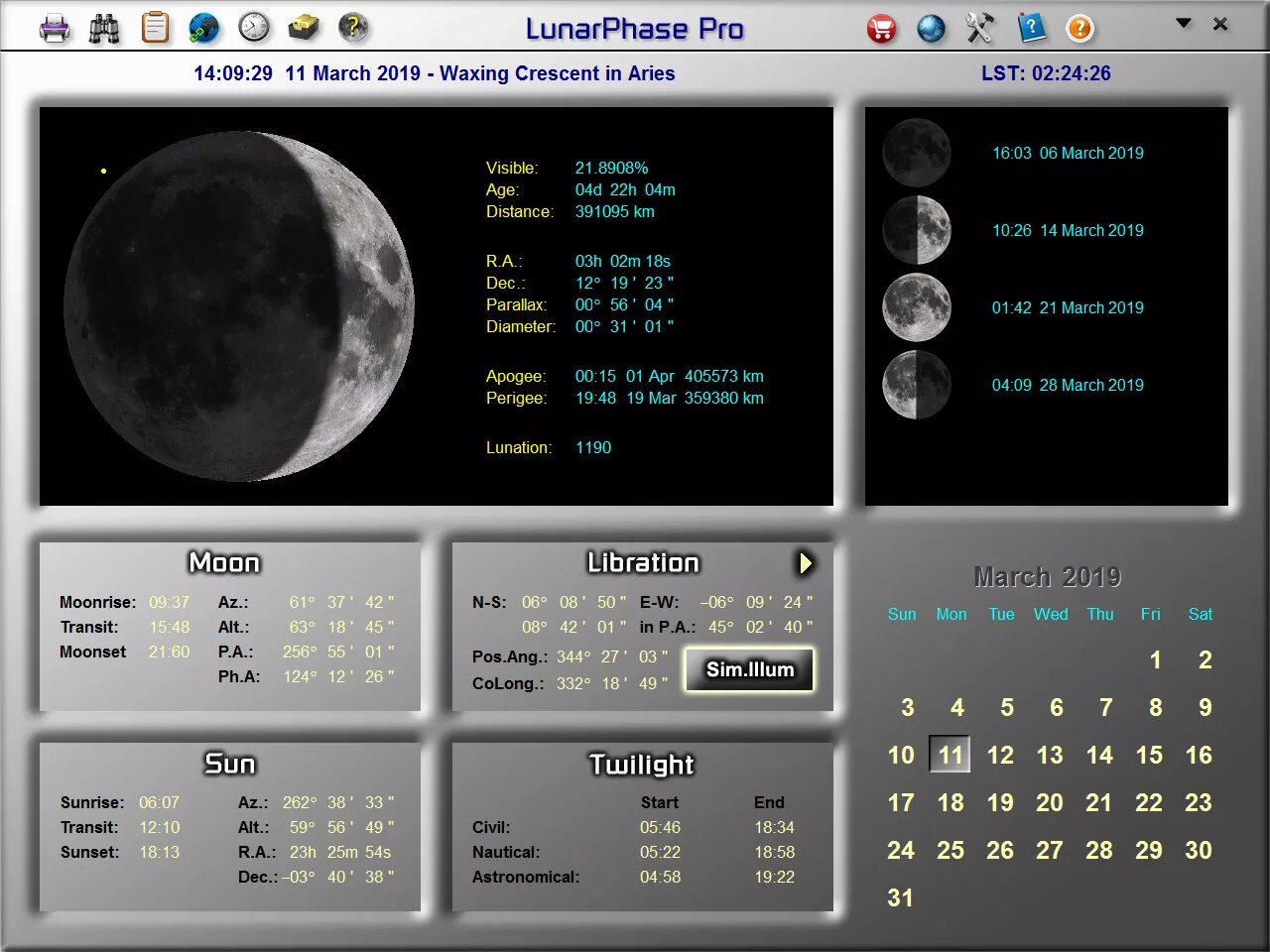
Task: Select day 22 in the calendar
Action: pos(1149,802)
